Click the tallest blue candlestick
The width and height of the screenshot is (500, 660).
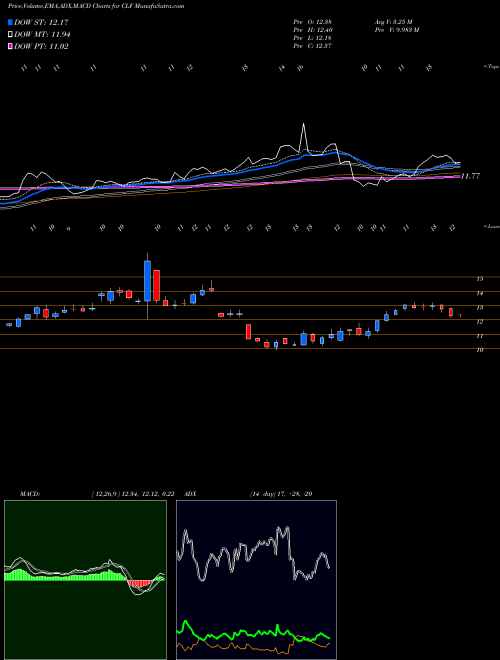[147, 281]
